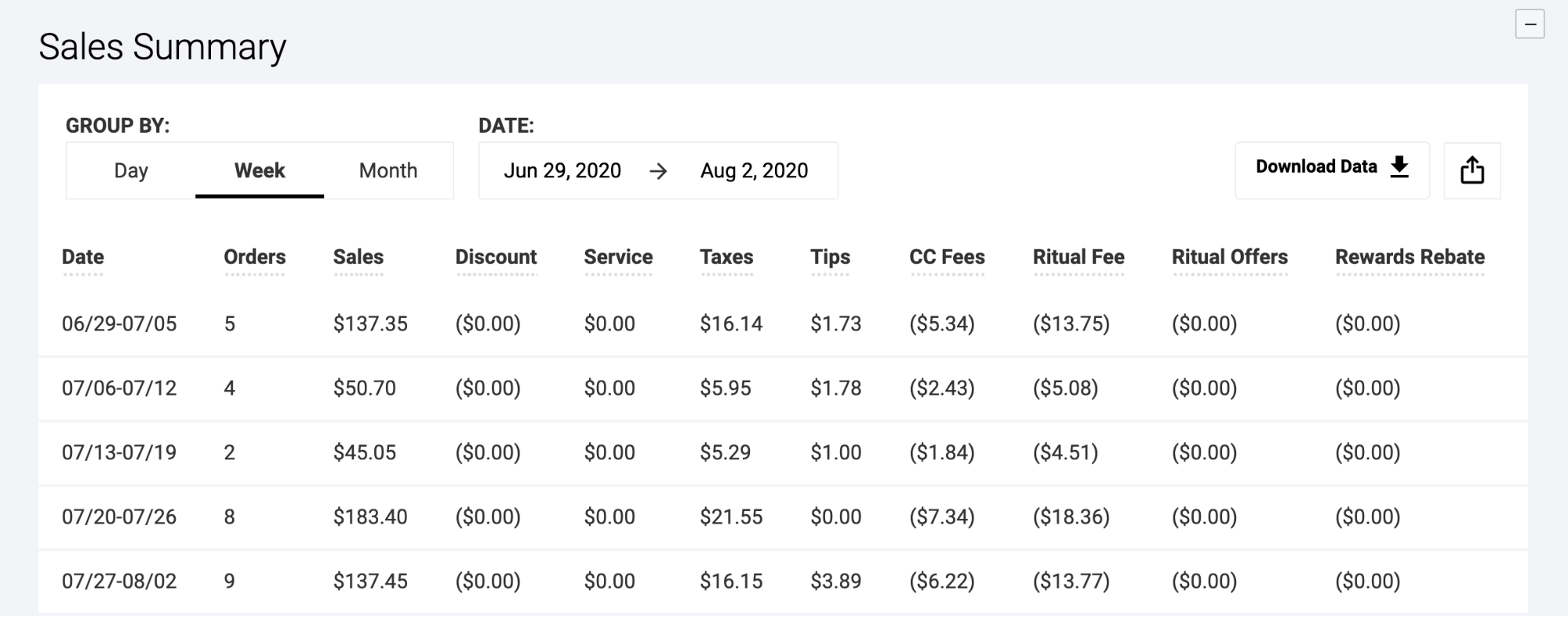
Task: Click the Tips column header
Action: click(830, 257)
